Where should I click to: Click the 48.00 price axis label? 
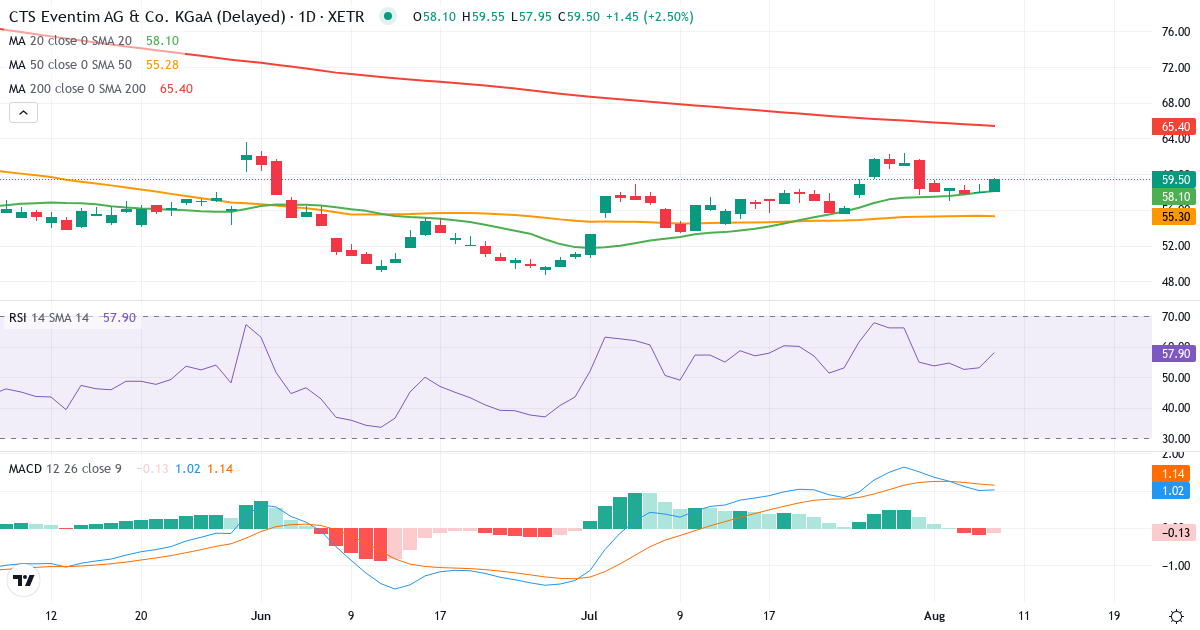pyautogui.click(x=1176, y=281)
